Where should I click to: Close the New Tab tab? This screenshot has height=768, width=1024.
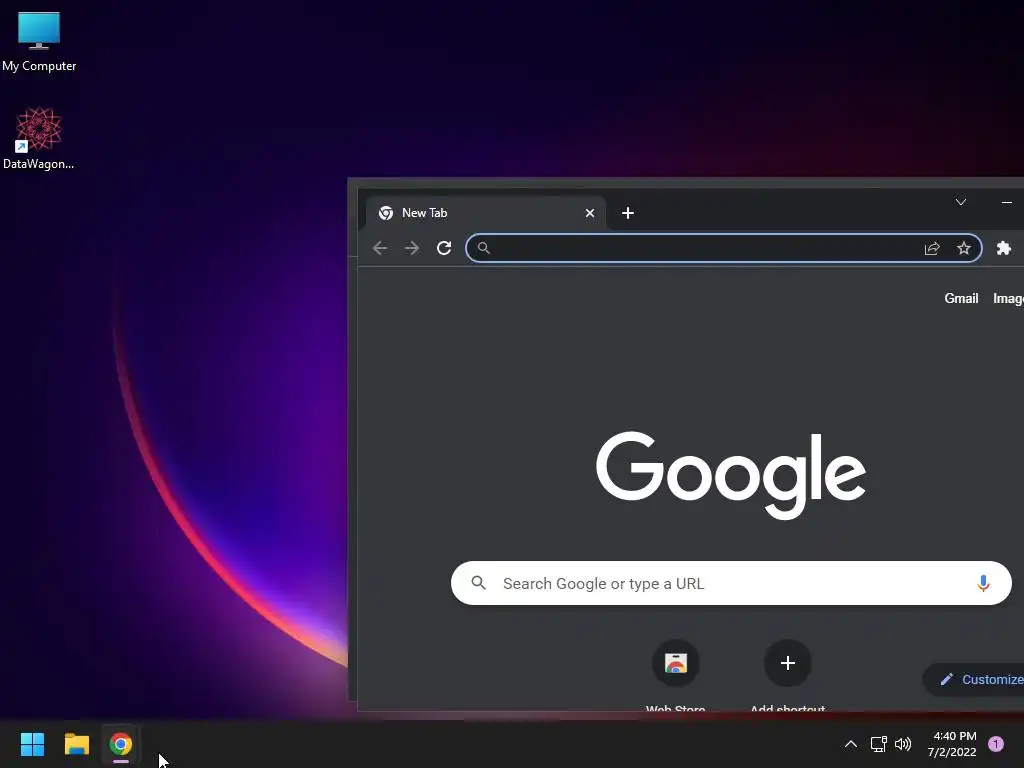point(590,213)
